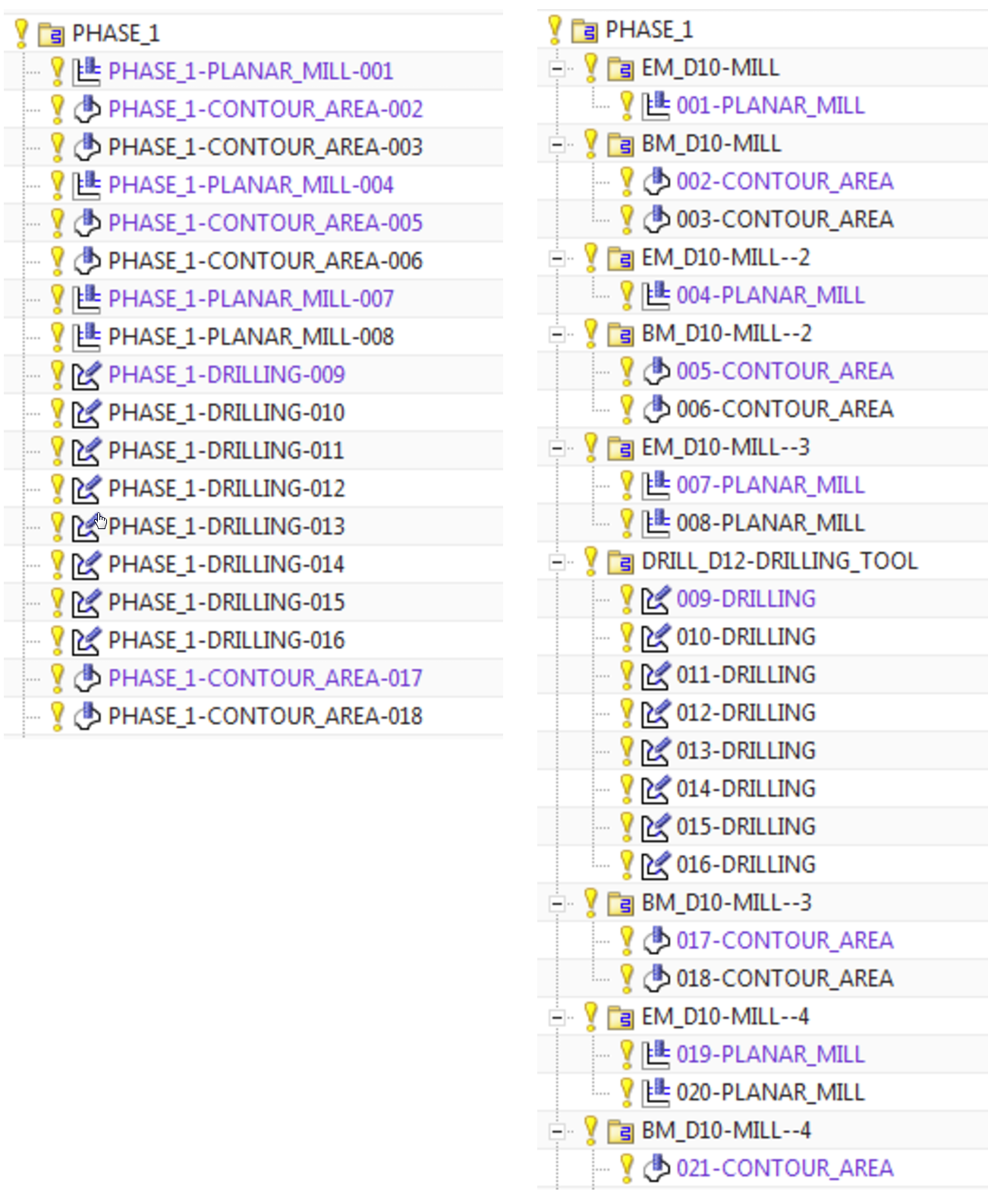Viewport: 988px width, 1204px height.
Task: Collapse the BM_D10-MILL--2 group
Action: [x=557, y=335]
